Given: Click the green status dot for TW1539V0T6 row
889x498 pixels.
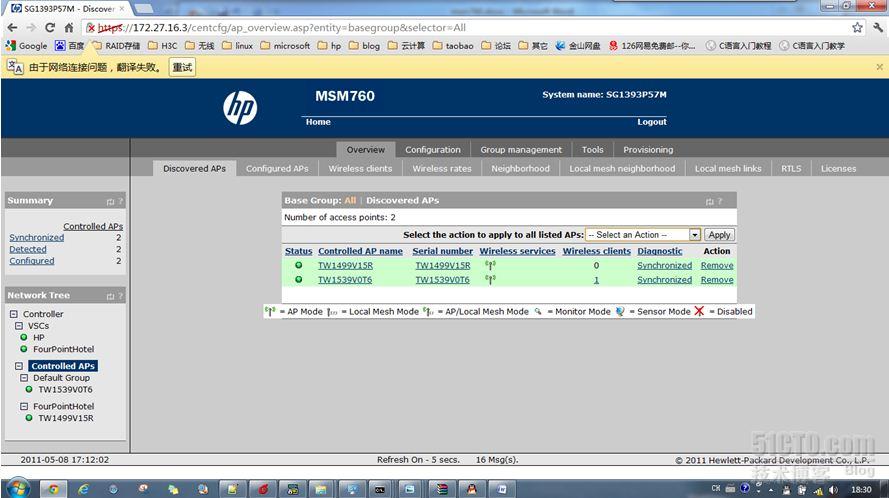Looking at the screenshot, I should 298,279.
